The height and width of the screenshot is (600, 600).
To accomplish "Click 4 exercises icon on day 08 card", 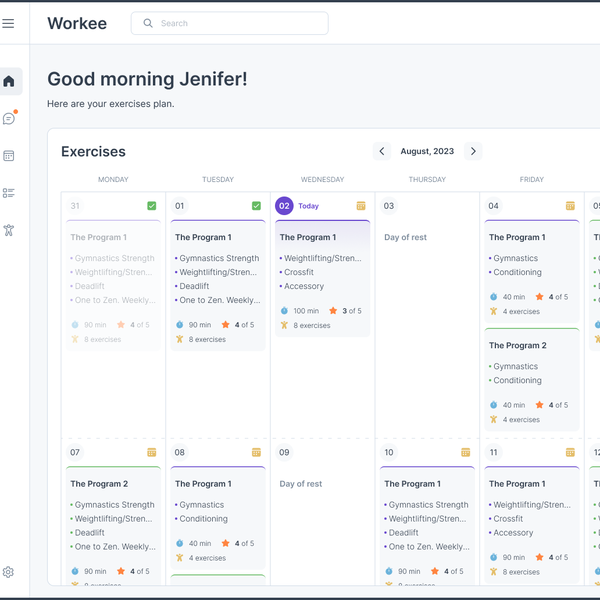I will (179, 558).
